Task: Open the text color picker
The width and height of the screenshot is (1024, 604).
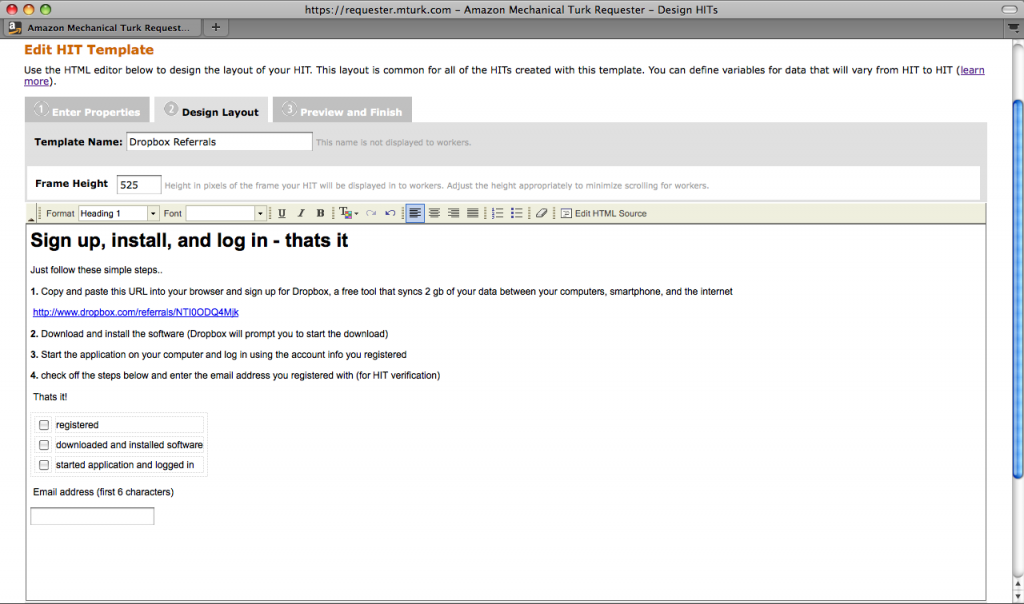Action: point(347,214)
